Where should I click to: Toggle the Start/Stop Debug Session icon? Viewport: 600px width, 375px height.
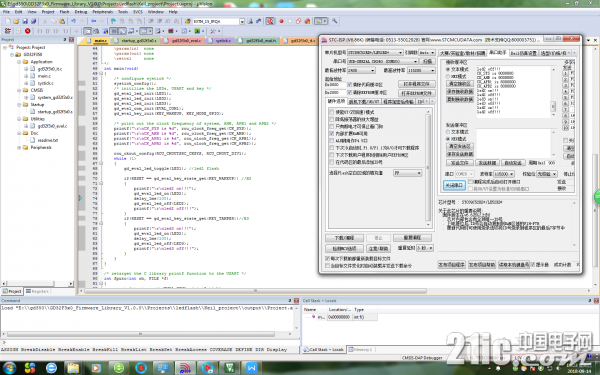(x=270, y=21)
